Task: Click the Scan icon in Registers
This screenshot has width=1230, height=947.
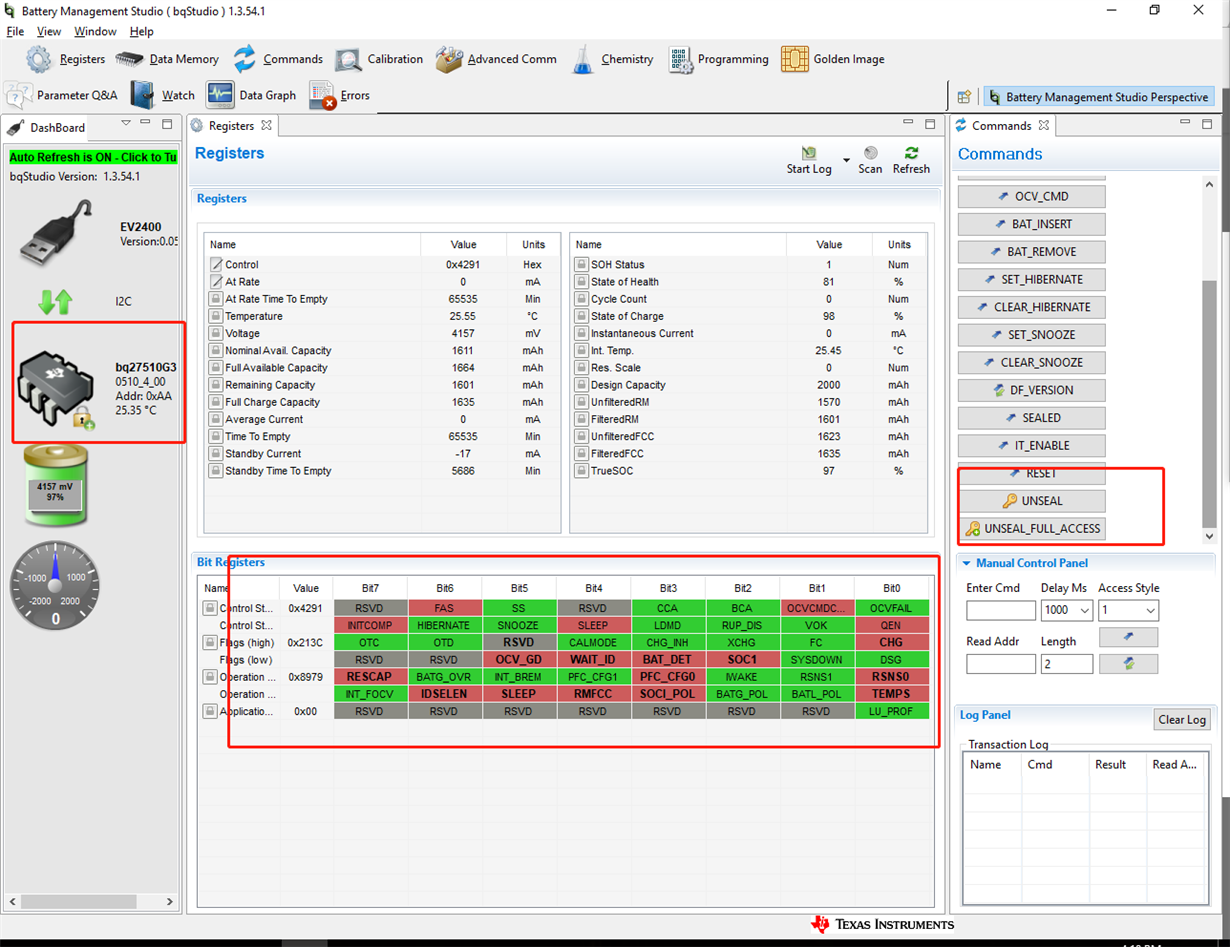Action: 871,153
